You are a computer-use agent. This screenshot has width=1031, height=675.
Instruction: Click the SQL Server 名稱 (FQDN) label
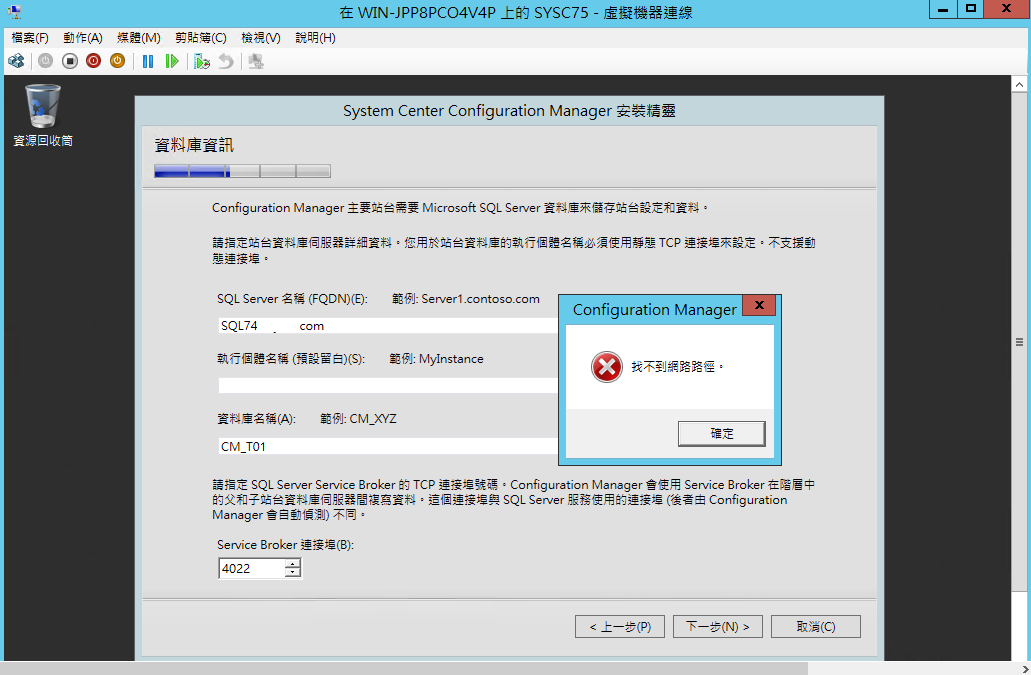(x=292, y=299)
